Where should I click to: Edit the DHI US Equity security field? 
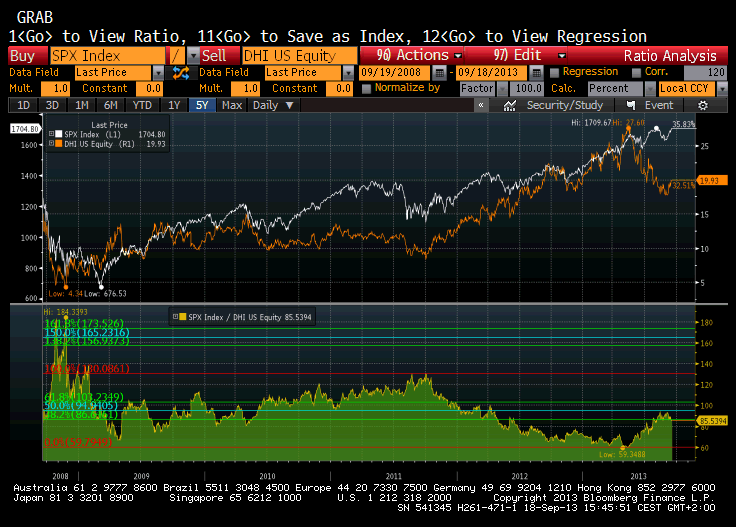click(x=300, y=56)
